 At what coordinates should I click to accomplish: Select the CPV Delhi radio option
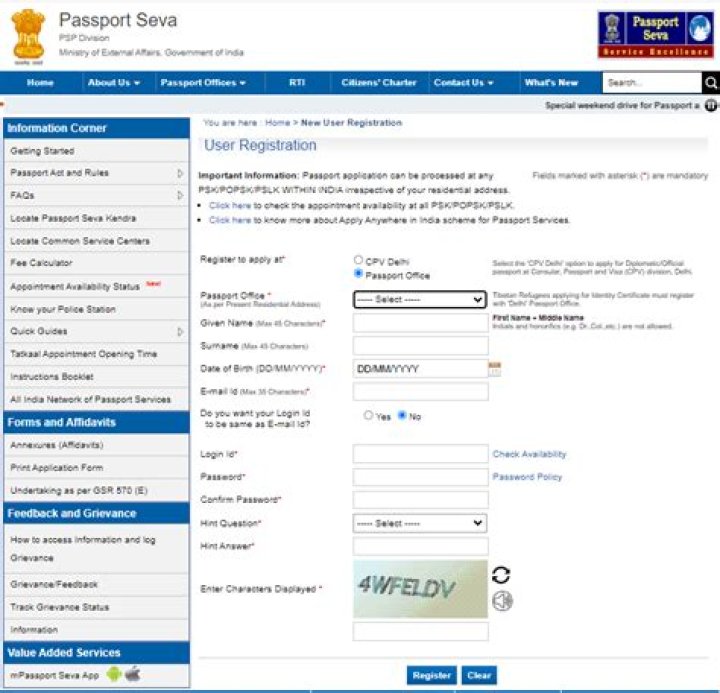[x=358, y=260]
